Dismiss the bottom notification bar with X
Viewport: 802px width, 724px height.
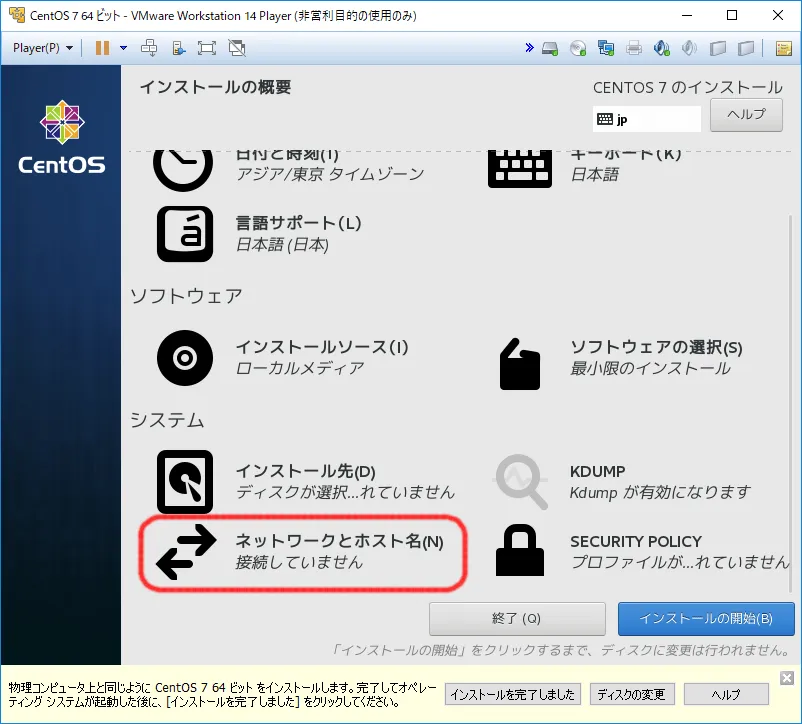(x=787, y=678)
